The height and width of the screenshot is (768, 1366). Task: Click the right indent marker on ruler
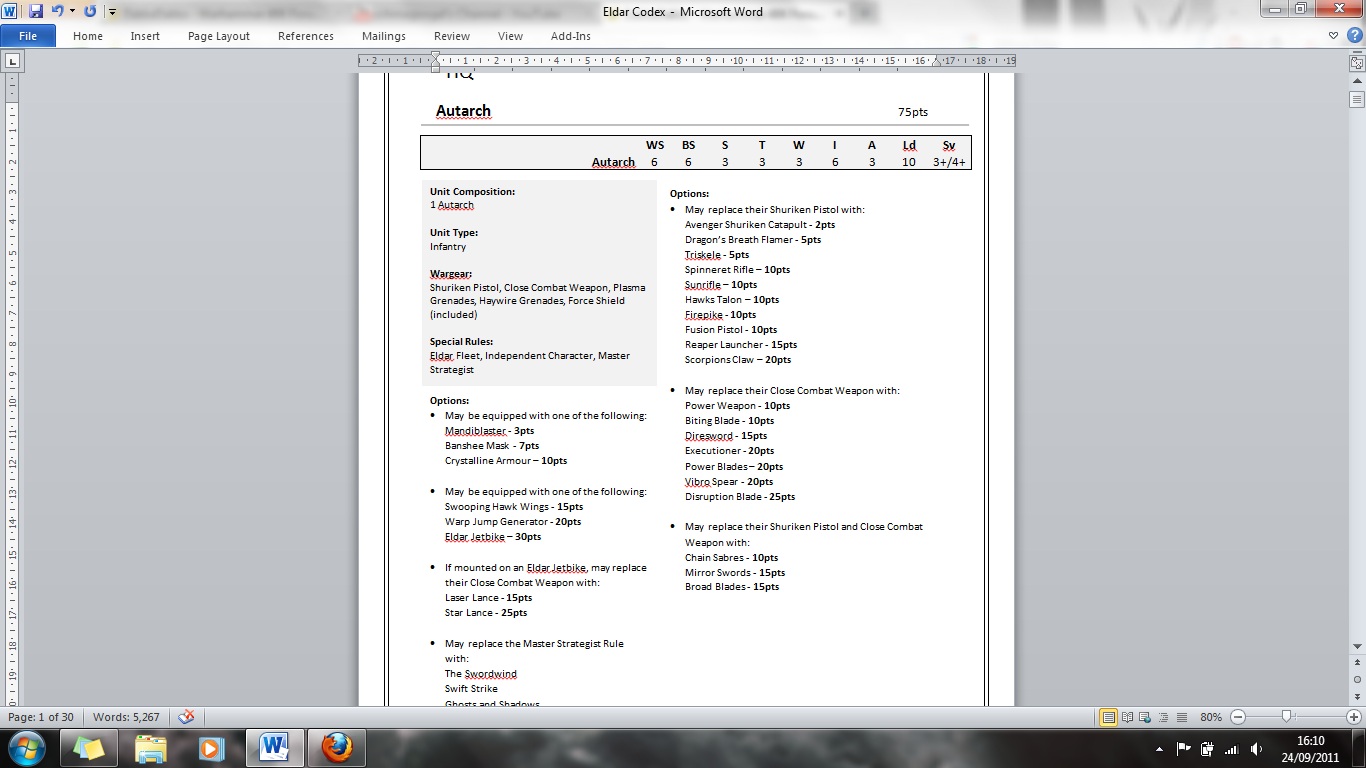(937, 62)
